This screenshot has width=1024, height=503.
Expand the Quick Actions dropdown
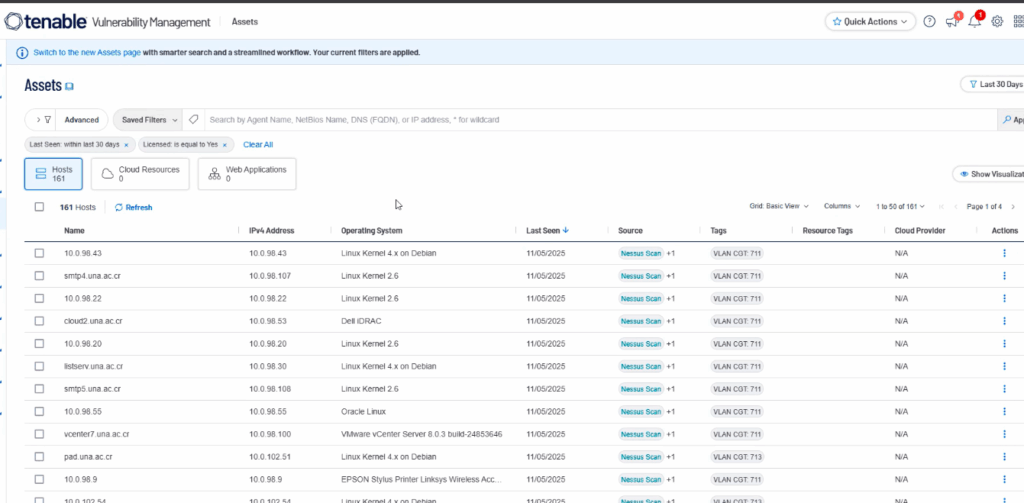coord(869,21)
